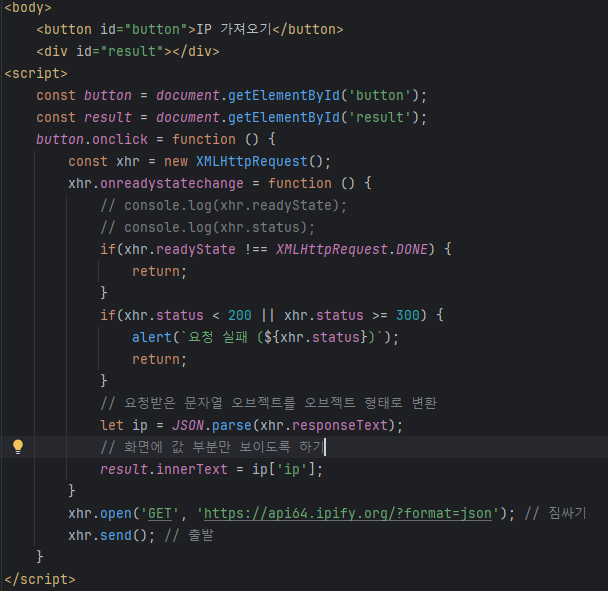Click comment "화면에 값 부분만 보이도록 하기"

click(x=212, y=447)
